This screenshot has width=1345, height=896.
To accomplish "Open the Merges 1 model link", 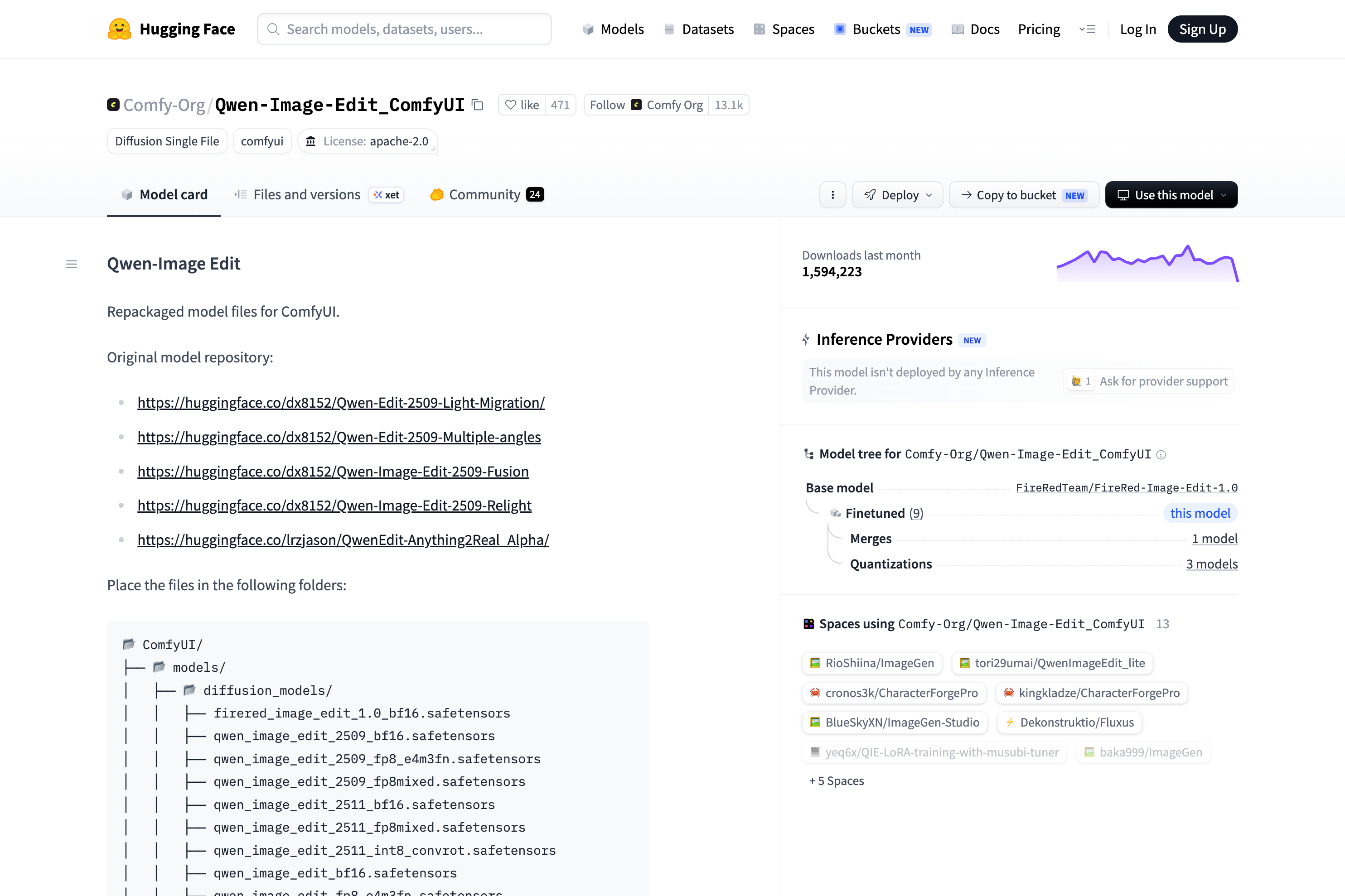I will click(x=1214, y=539).
